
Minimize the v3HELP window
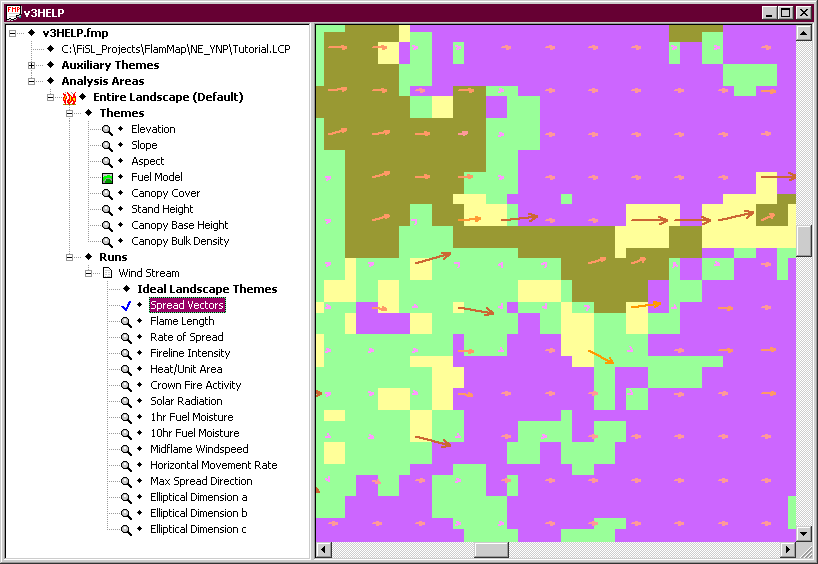click(769, 13)
